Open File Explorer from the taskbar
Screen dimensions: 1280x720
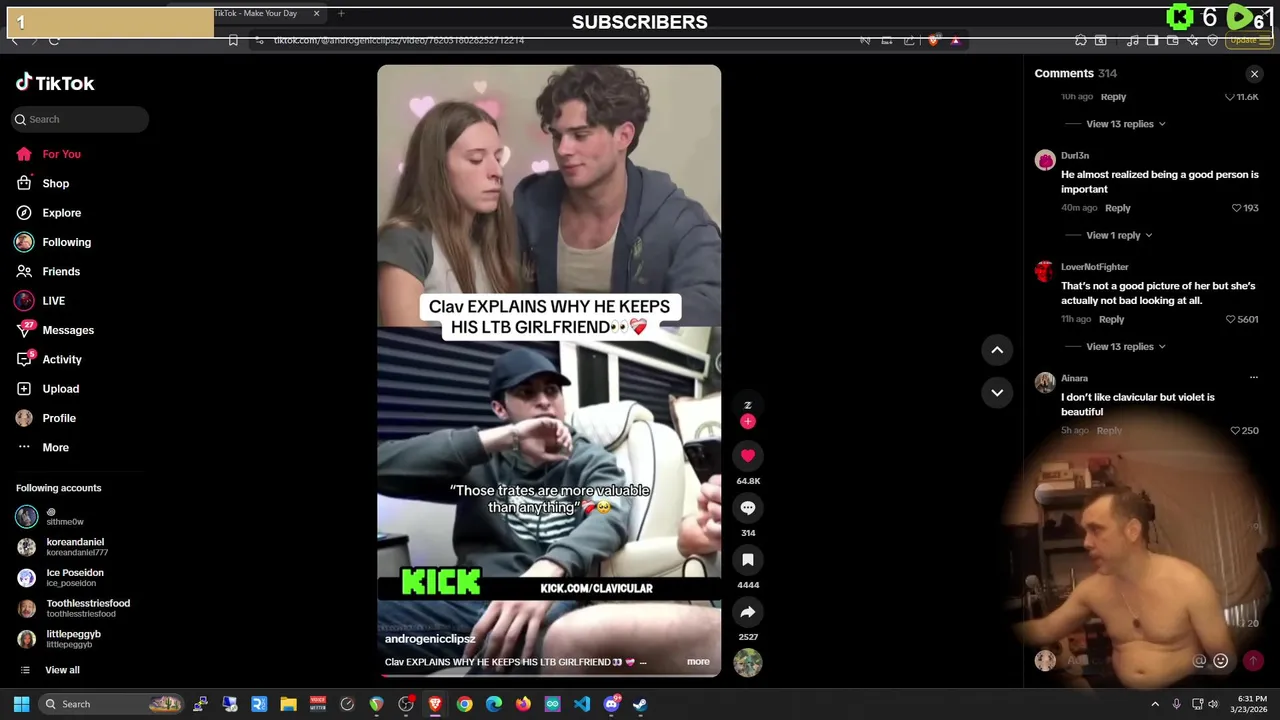tap(288, 704)
